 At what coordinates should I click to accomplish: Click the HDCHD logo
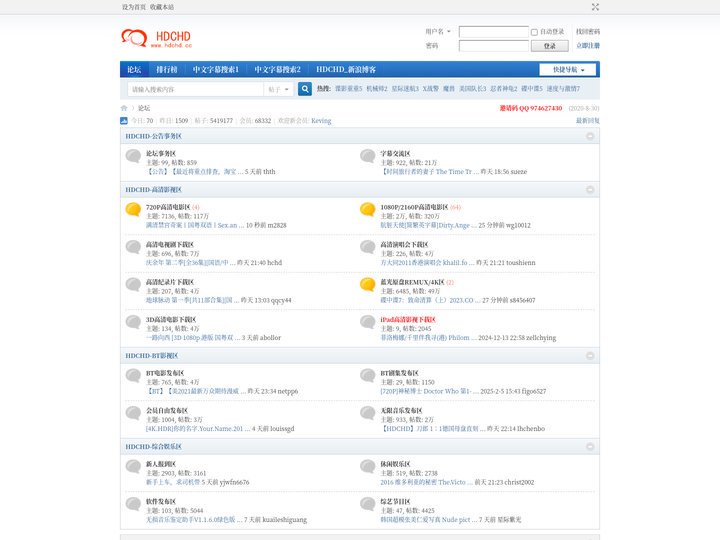click(156, 39)
